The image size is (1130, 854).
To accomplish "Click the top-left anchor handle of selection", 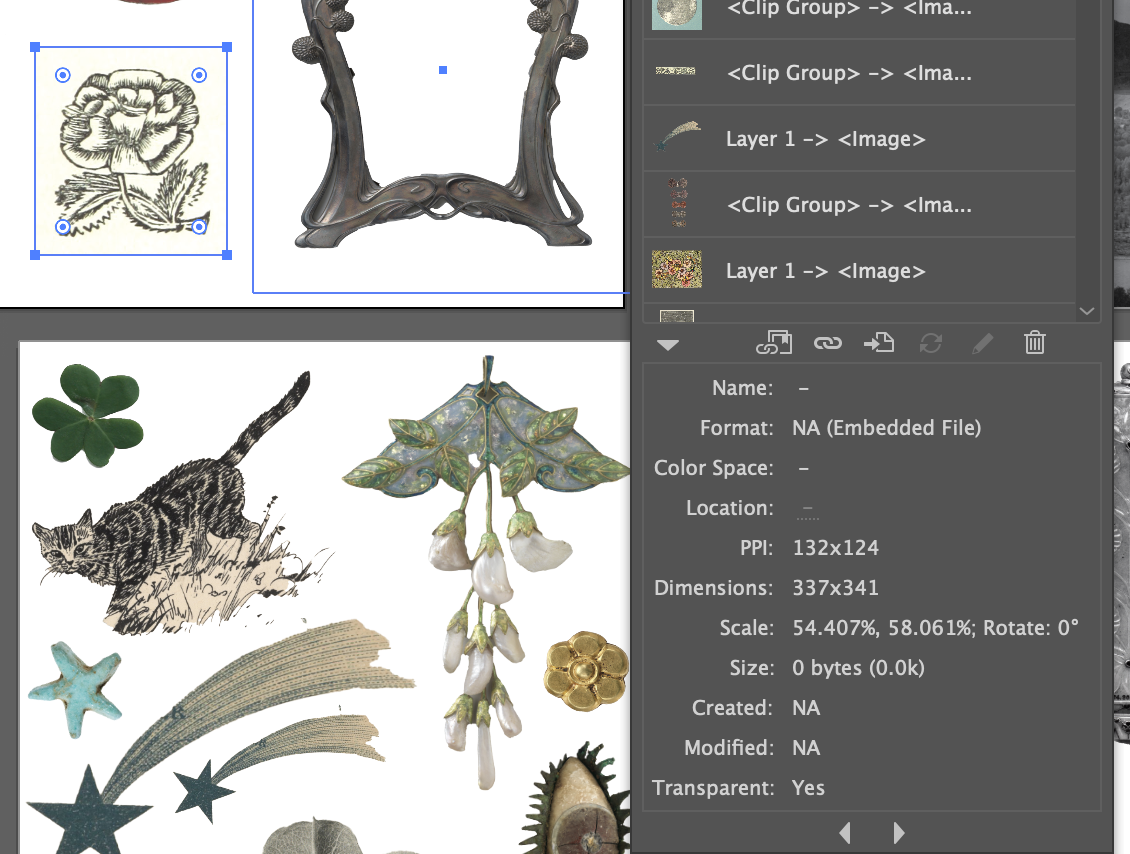I will 37,46.
